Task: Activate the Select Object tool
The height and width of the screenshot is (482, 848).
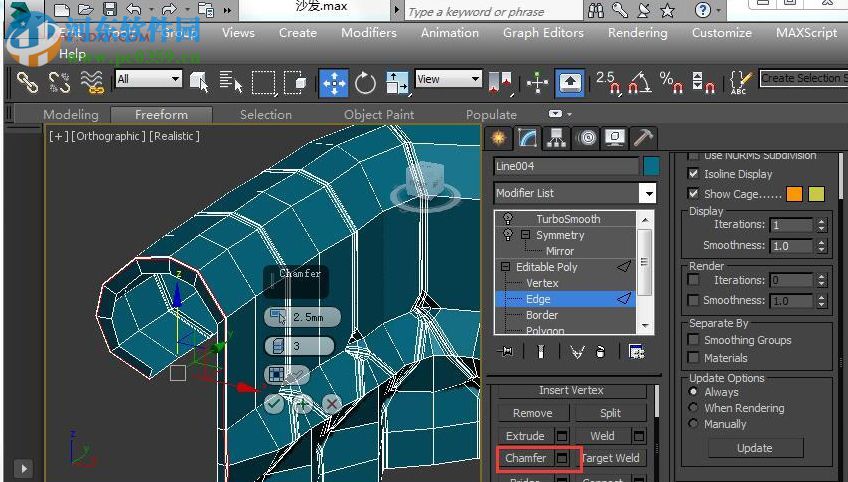Action: pyautogui.click(x=200, y=83)
